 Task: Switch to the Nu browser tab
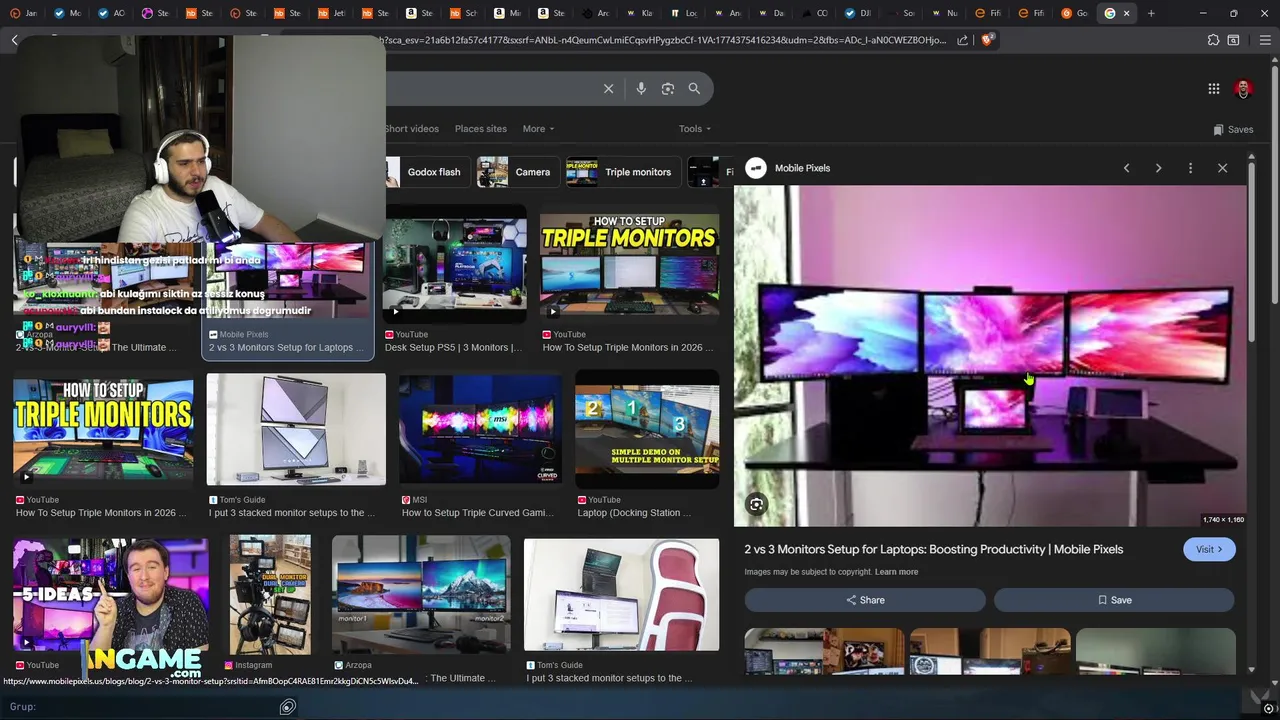point(945,13)
